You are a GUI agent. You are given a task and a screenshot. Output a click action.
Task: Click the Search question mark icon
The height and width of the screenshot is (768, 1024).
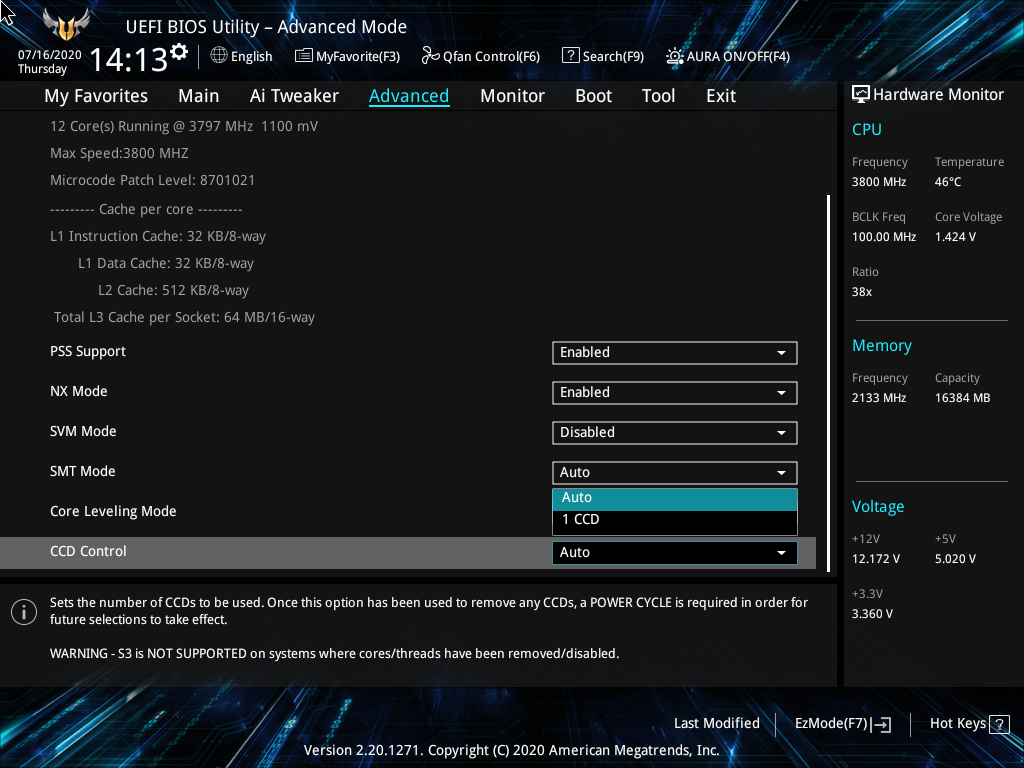[570, 56]
